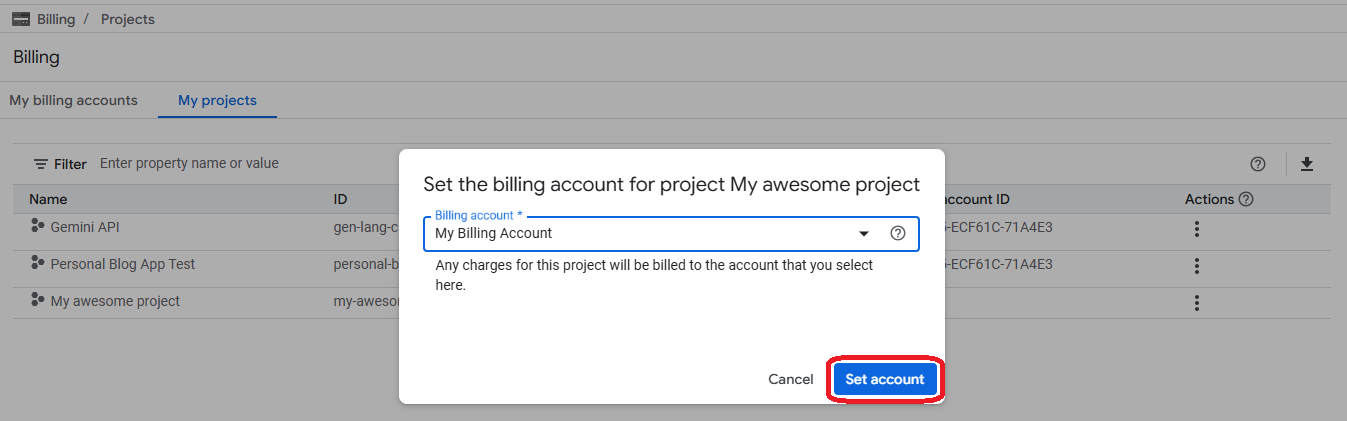
Task: Cancel the billing account dialog
Action: click(790, 379)
